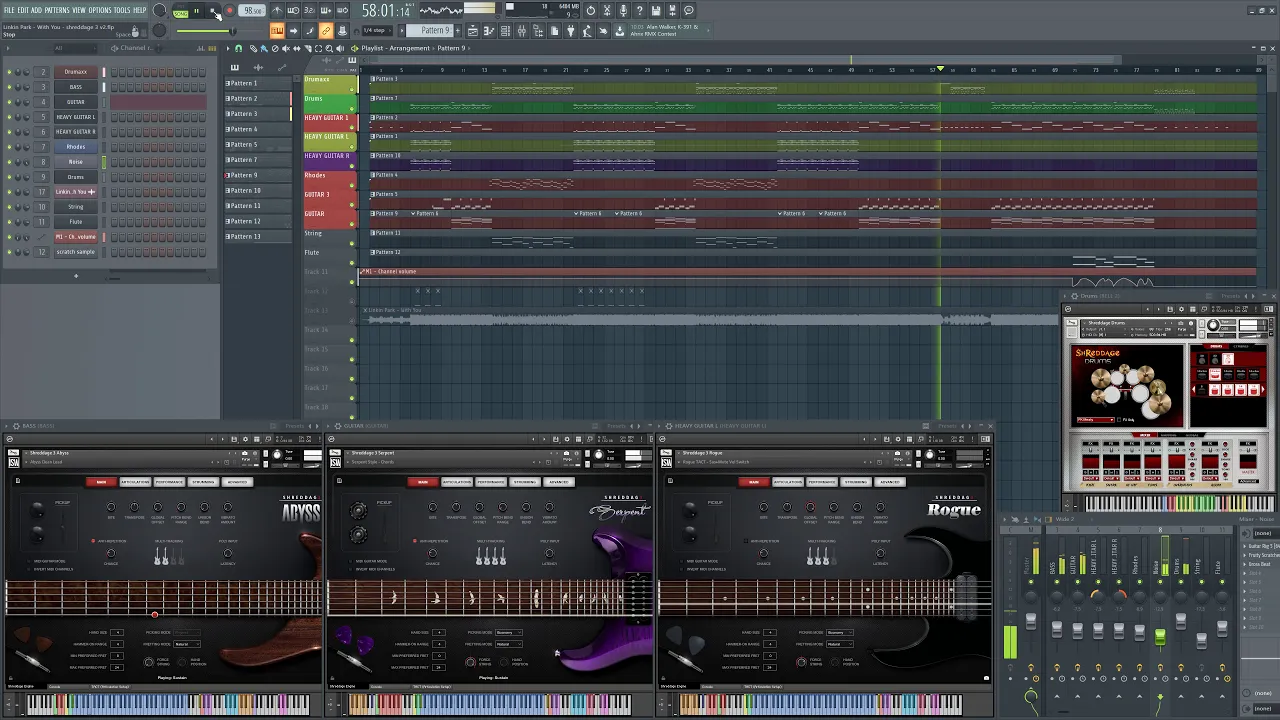The width and height of the screenshot is (1280, 720).
Task: Open the channel rack All filter dropdown
Action: (75, 48)
